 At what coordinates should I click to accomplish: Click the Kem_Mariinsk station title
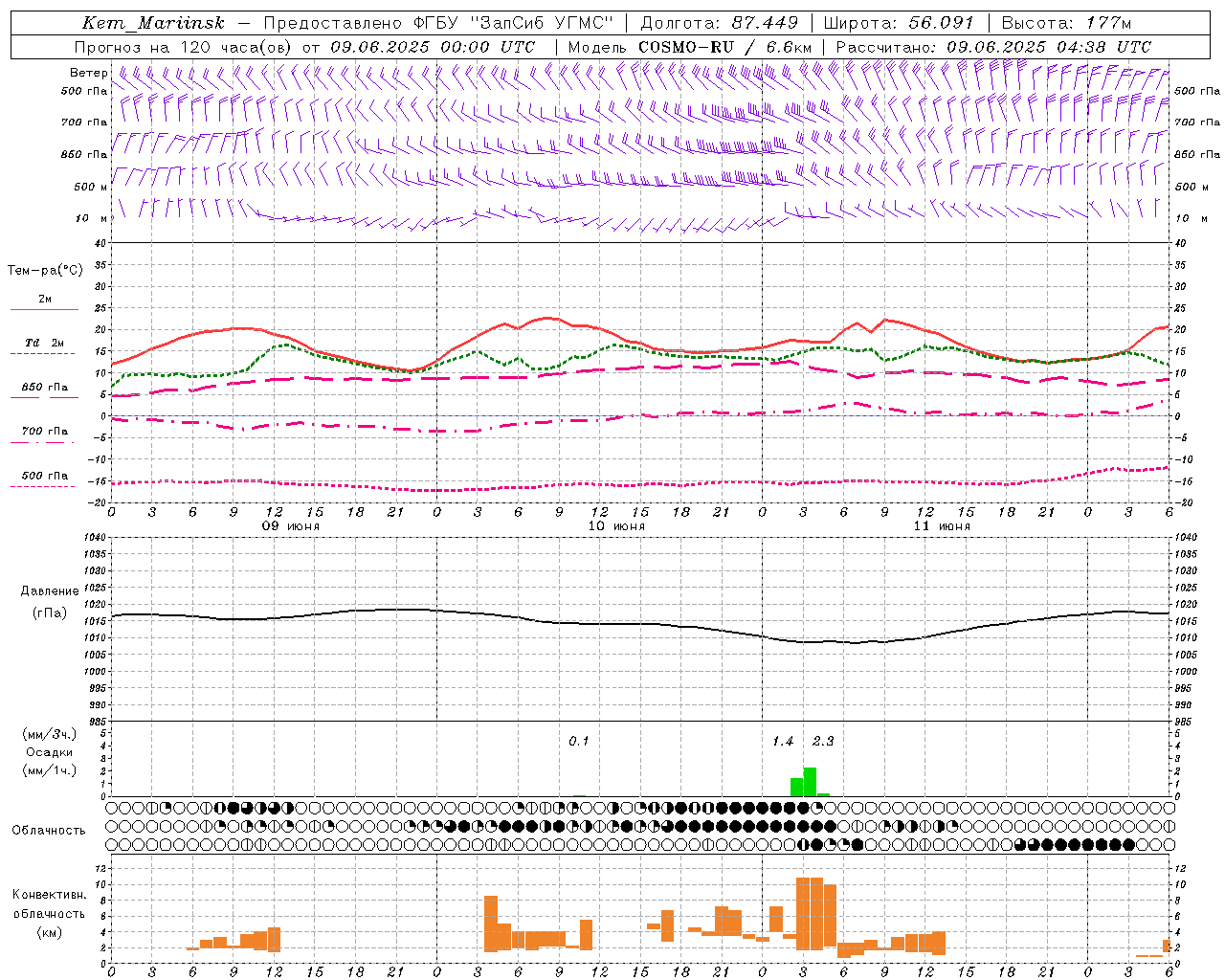(x=153, y=23)
